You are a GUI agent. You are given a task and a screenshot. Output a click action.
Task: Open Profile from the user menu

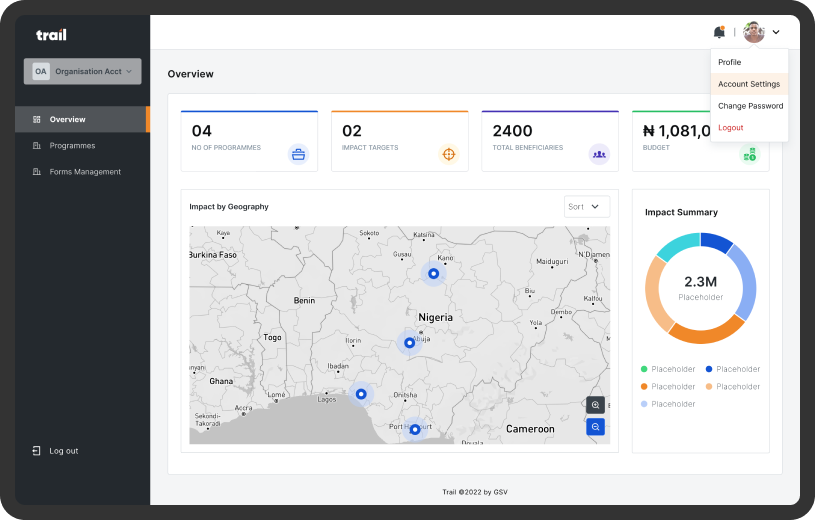tap(730, 62)
